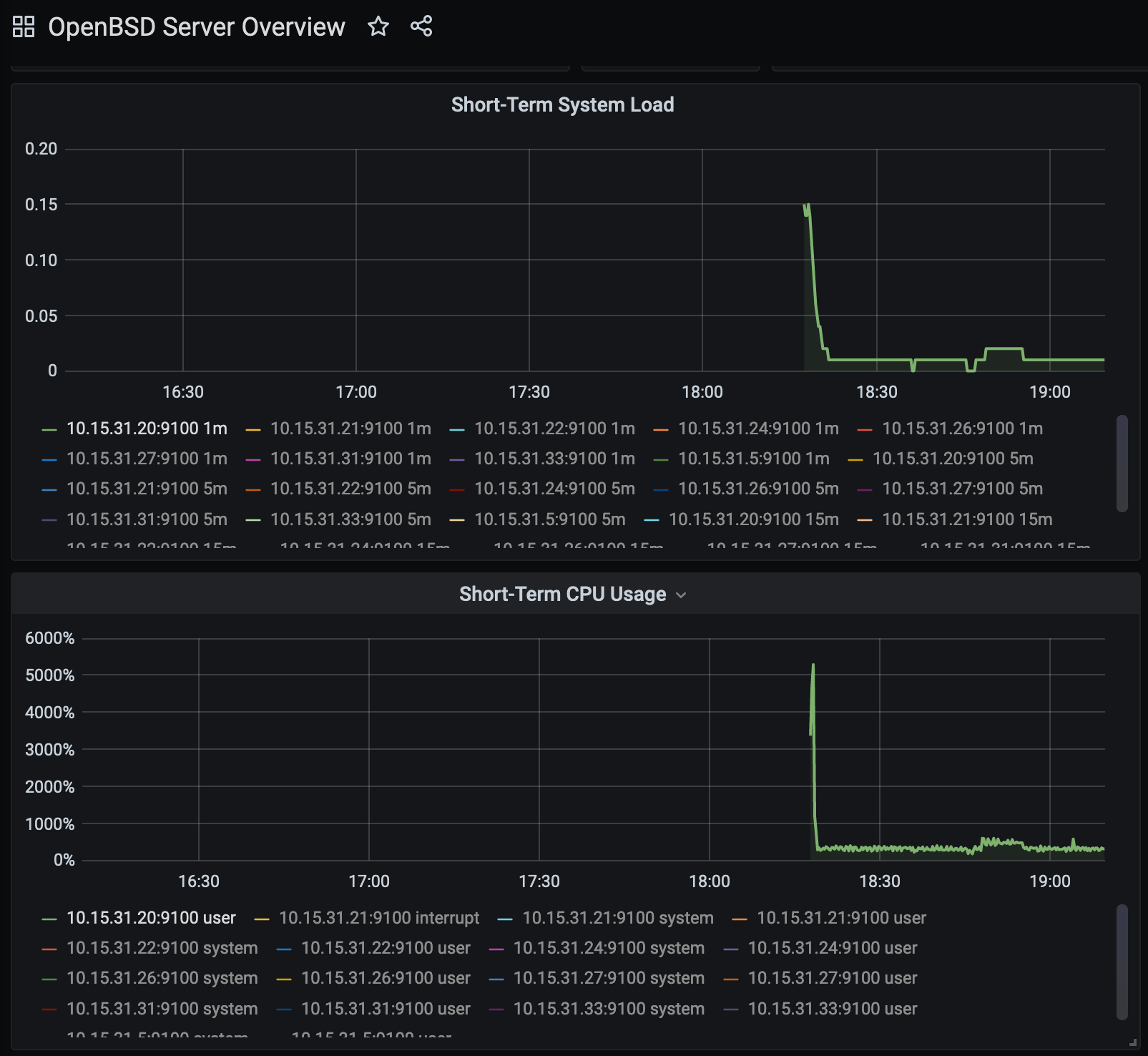Click the dashboard title OpenBSD Server Overview
Screen dimensions: 1148x1056
coord(195,26)
